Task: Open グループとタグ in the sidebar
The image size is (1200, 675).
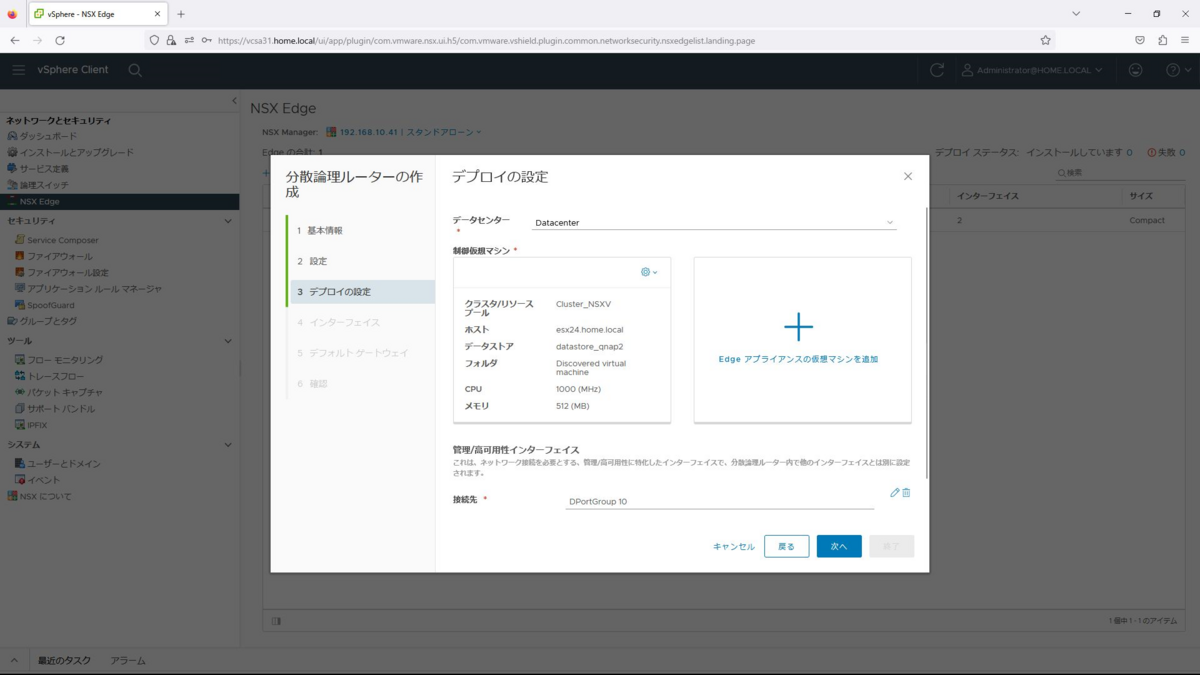Action: coord(48,321)
